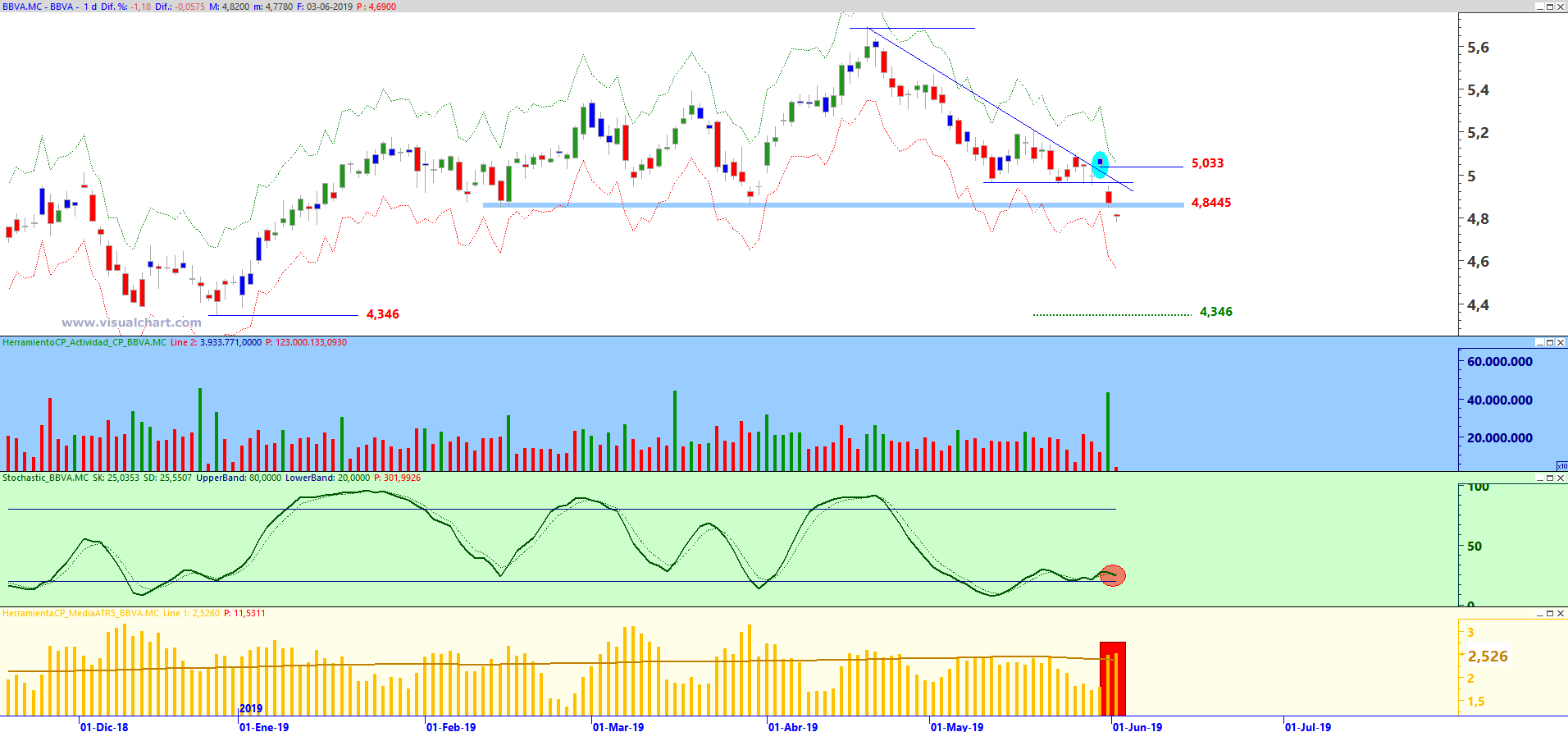
Task: Click the '01-Mar-19' date axis label
Action: (x=618, y=727)
